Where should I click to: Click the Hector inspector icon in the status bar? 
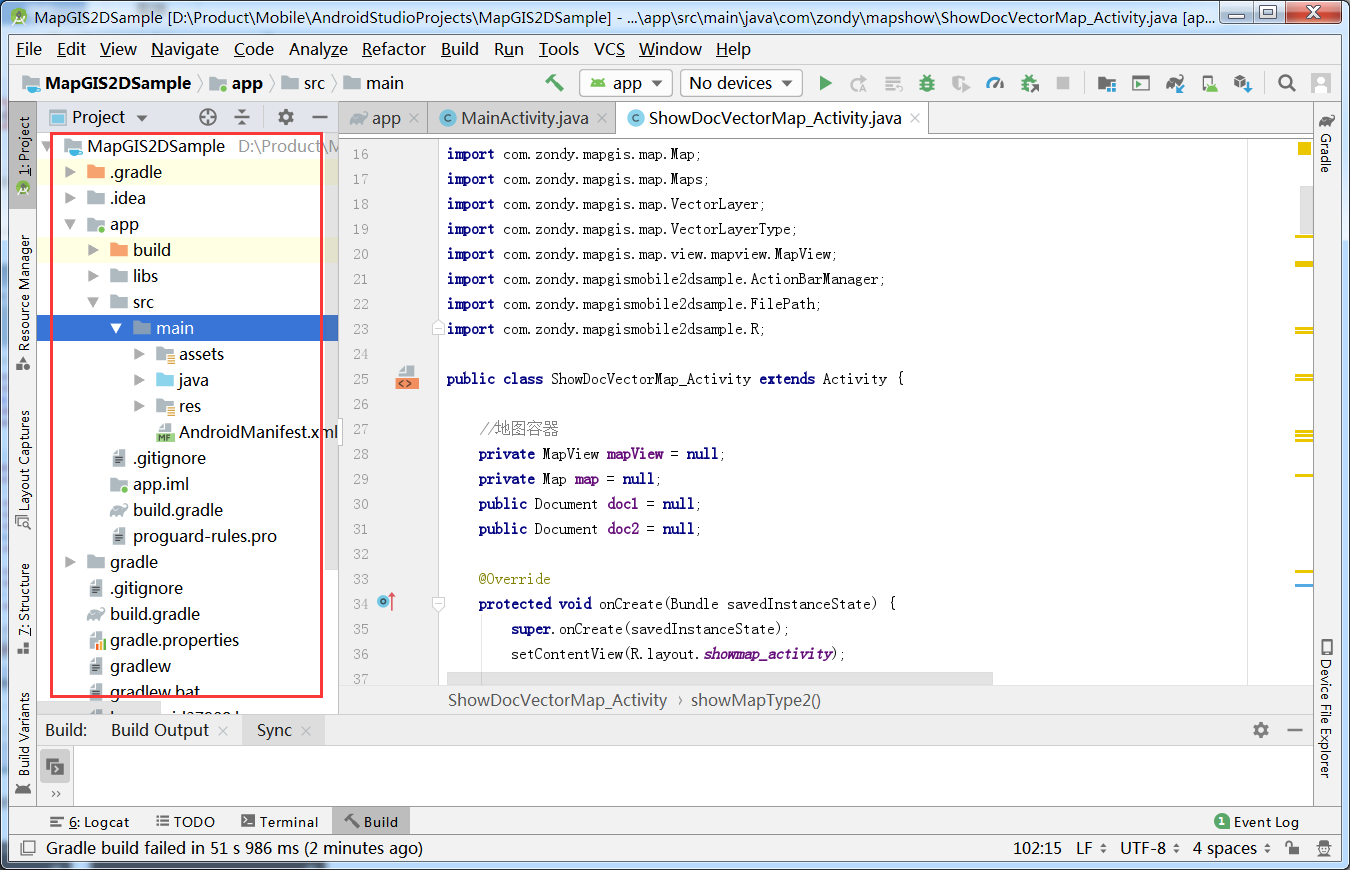[x=1324, y=848]
